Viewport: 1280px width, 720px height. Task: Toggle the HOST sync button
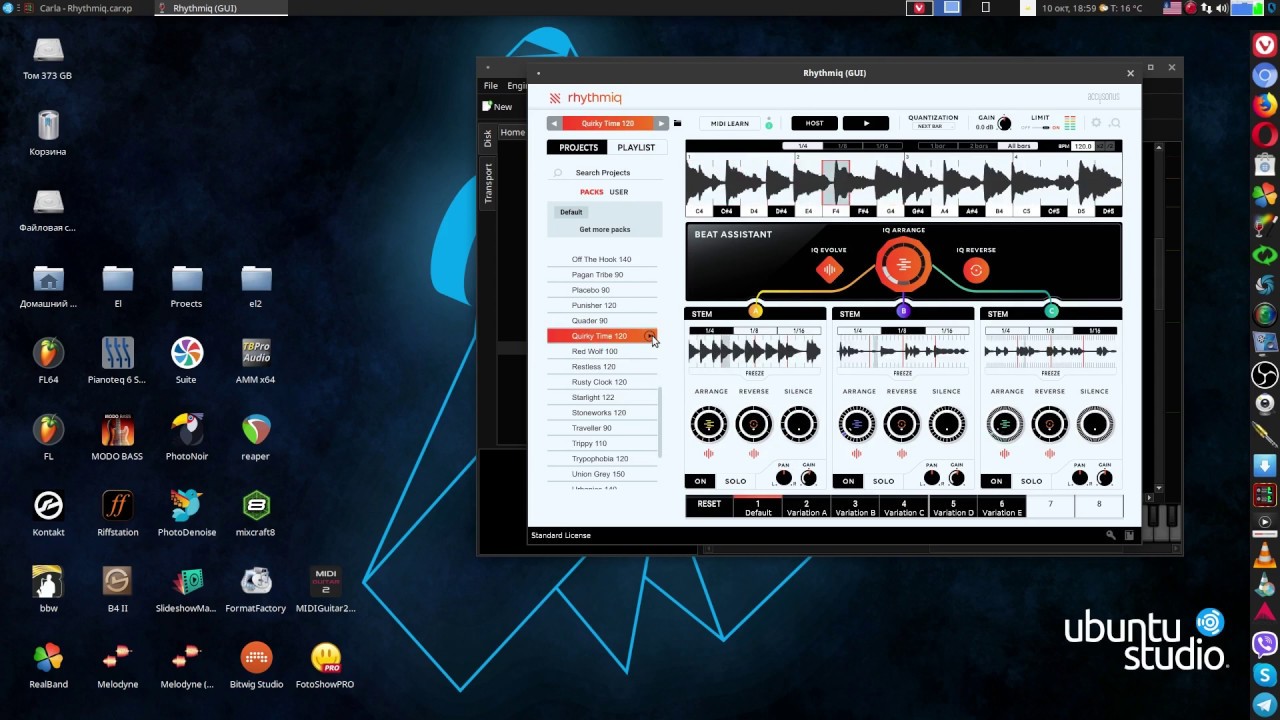point(814,123)
